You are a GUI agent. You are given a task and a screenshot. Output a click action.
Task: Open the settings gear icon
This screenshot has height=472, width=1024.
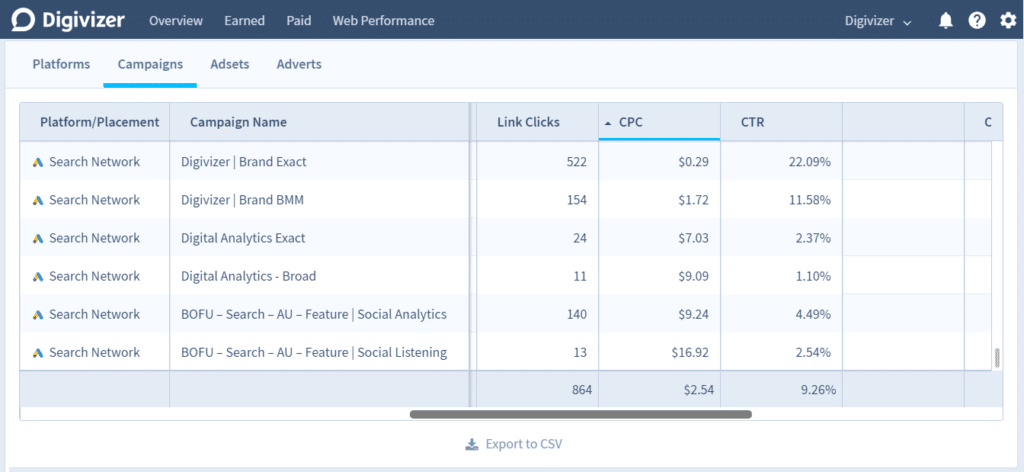1008,21
